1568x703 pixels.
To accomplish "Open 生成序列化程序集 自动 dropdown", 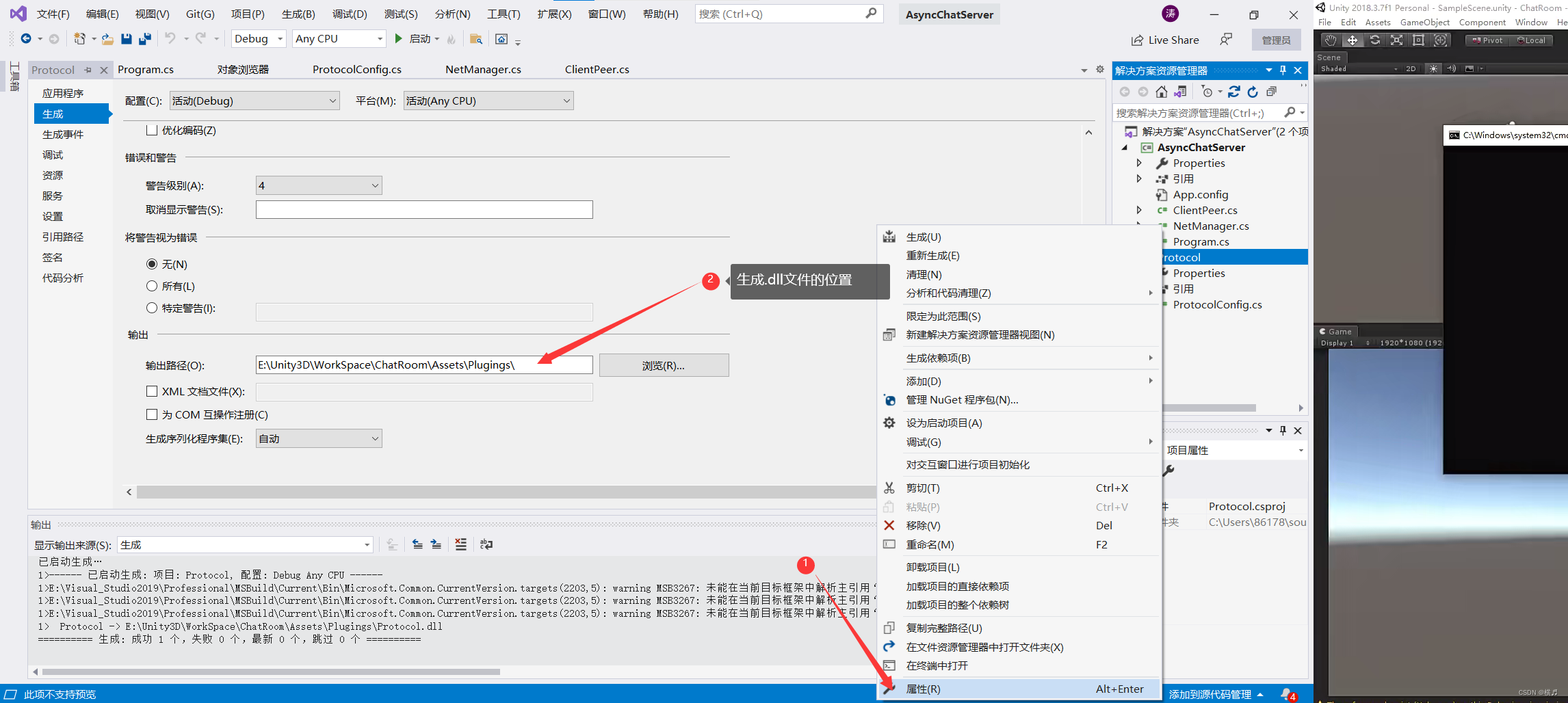I will pyautogui.click(x=319, y=438).
